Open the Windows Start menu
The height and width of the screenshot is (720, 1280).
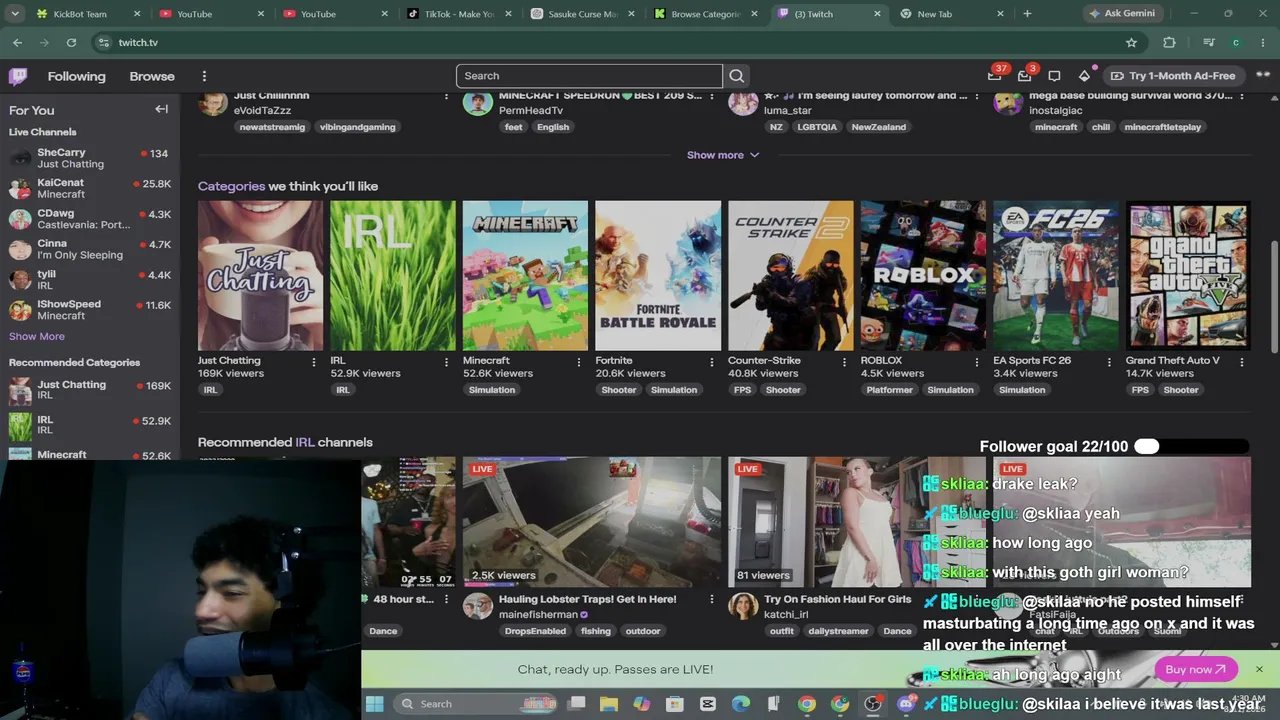point(374,704)
